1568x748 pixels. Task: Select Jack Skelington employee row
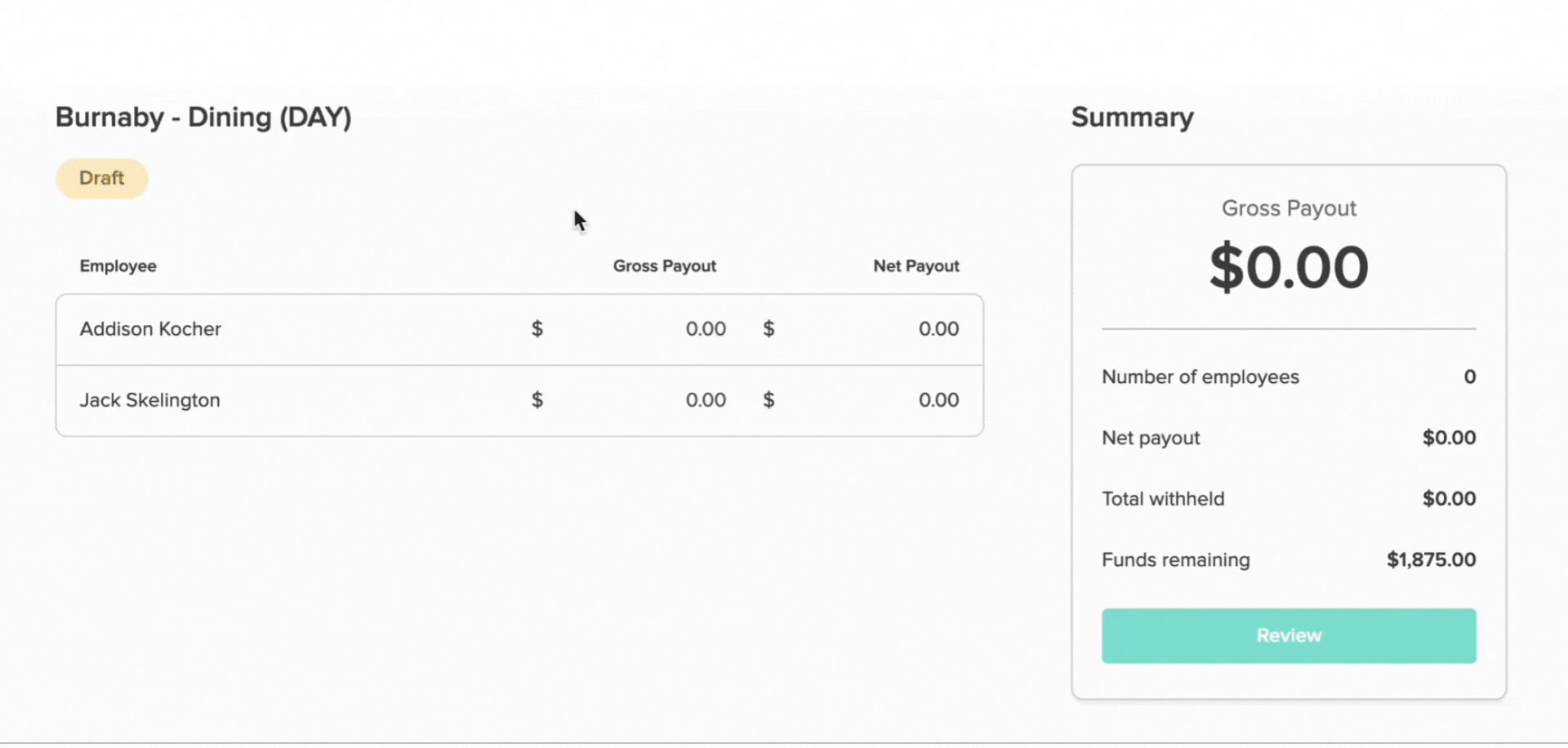[x=519, y=400]
